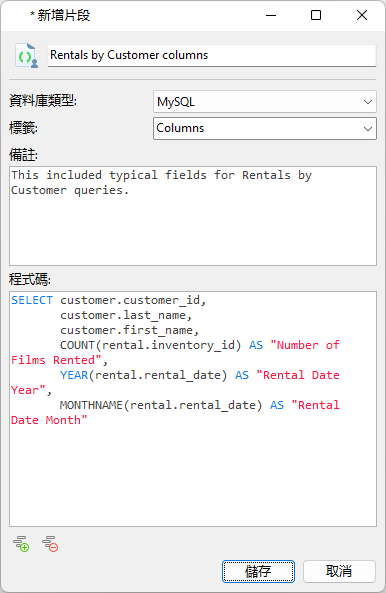The height and width of the screenshot is (593, 386).
Task: Maximize the 新增片段 window
Action: point(316,16)
